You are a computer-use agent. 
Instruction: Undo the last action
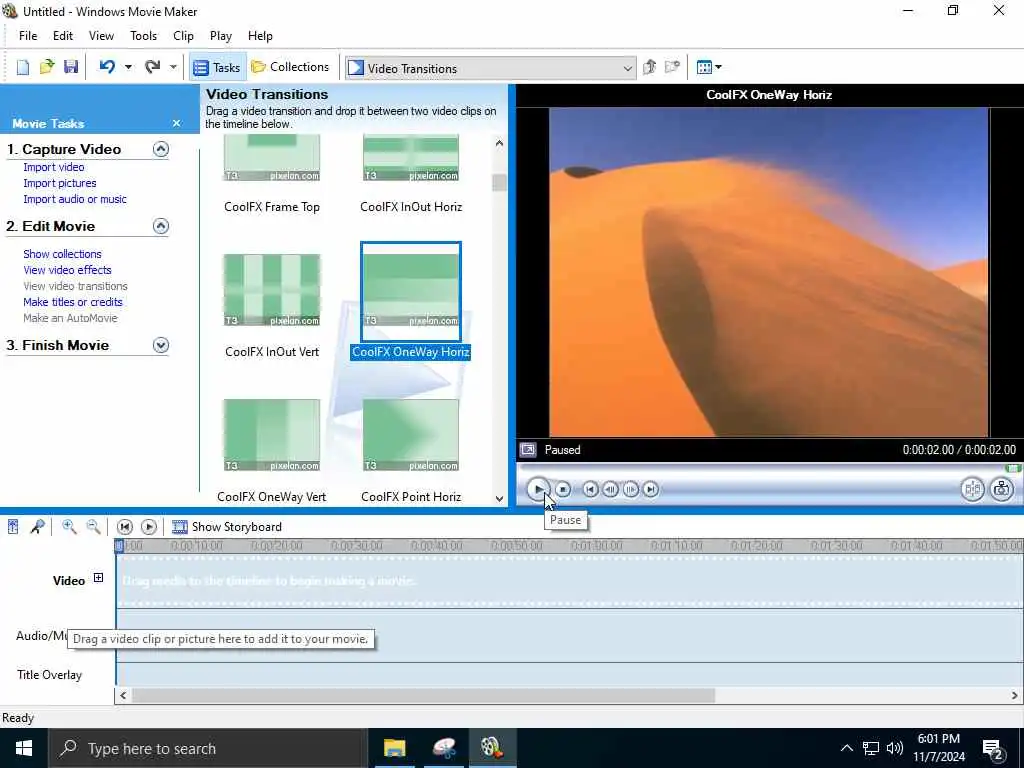tap(107, 67)
